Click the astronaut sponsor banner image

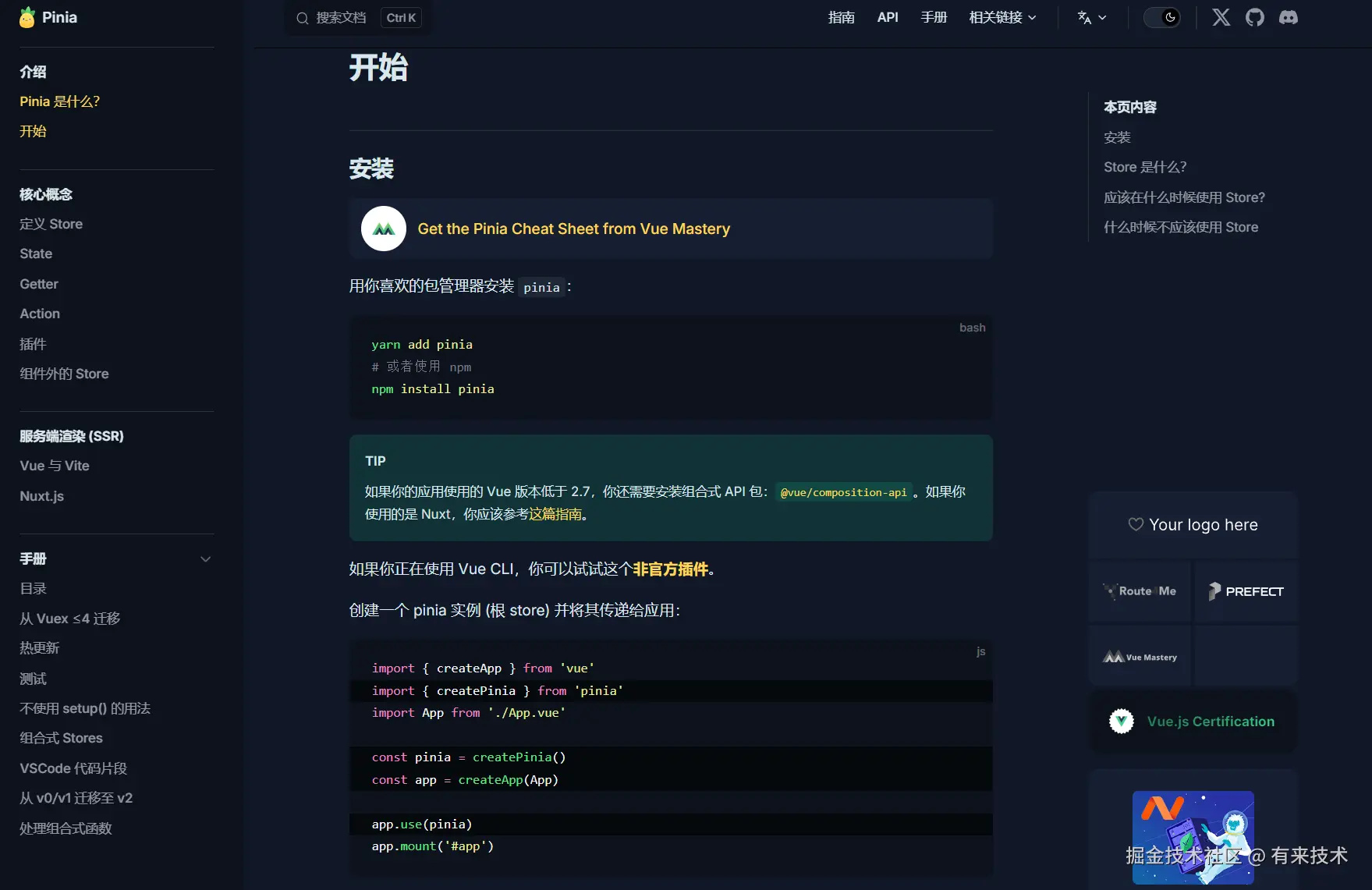[1193, 837]
